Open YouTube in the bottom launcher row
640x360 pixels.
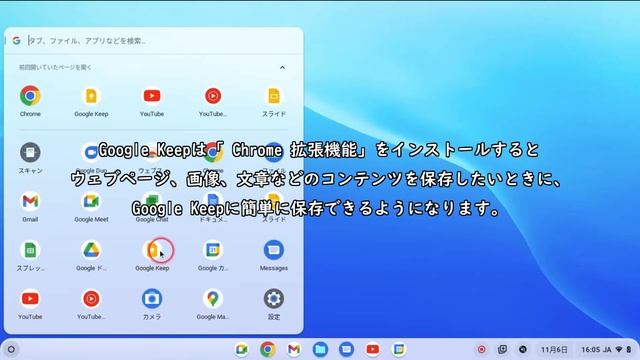[30, 299]
